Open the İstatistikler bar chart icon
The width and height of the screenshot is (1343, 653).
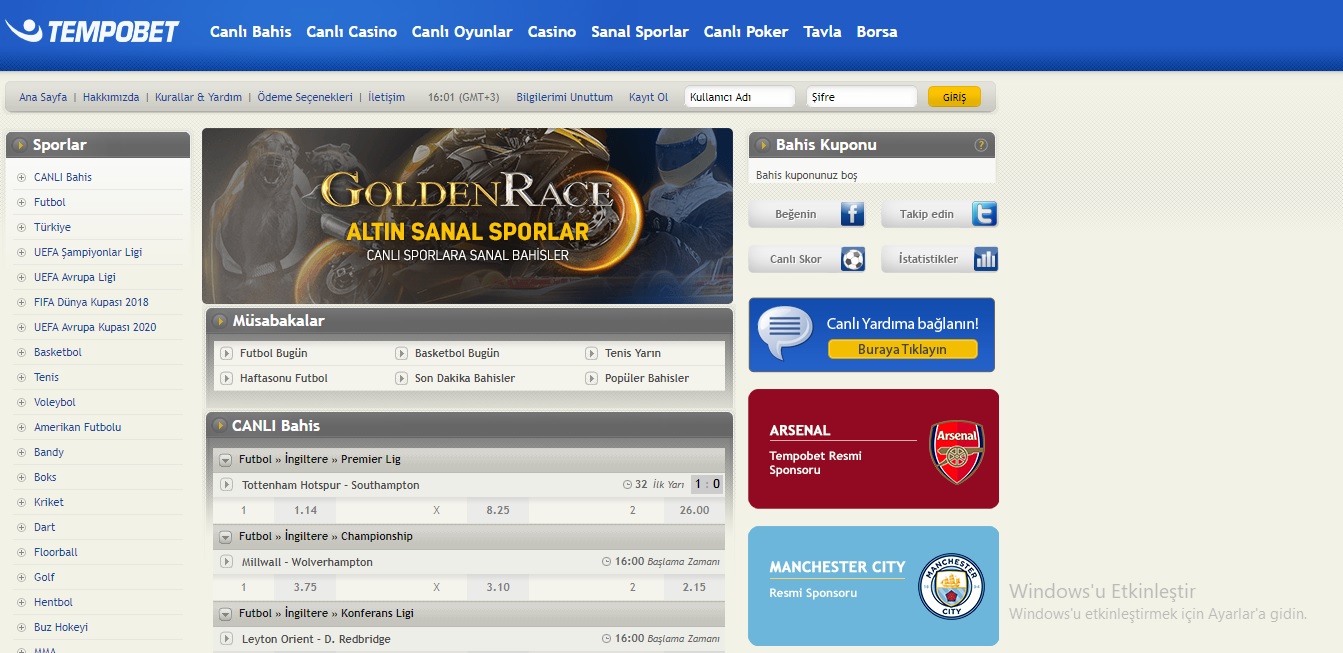tap(985, 259)
